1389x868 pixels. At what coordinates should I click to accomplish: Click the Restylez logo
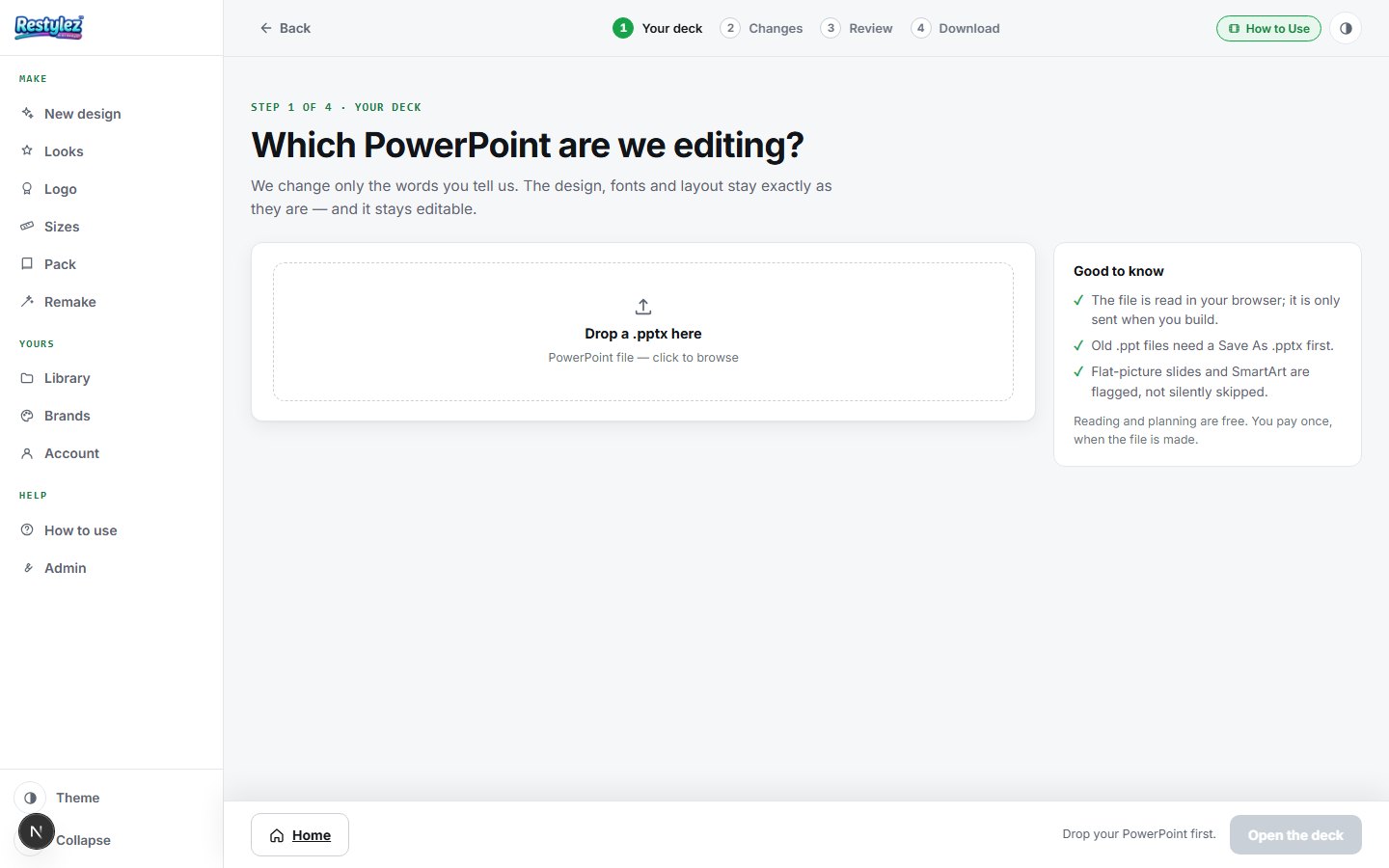click(x=49, y=27)
